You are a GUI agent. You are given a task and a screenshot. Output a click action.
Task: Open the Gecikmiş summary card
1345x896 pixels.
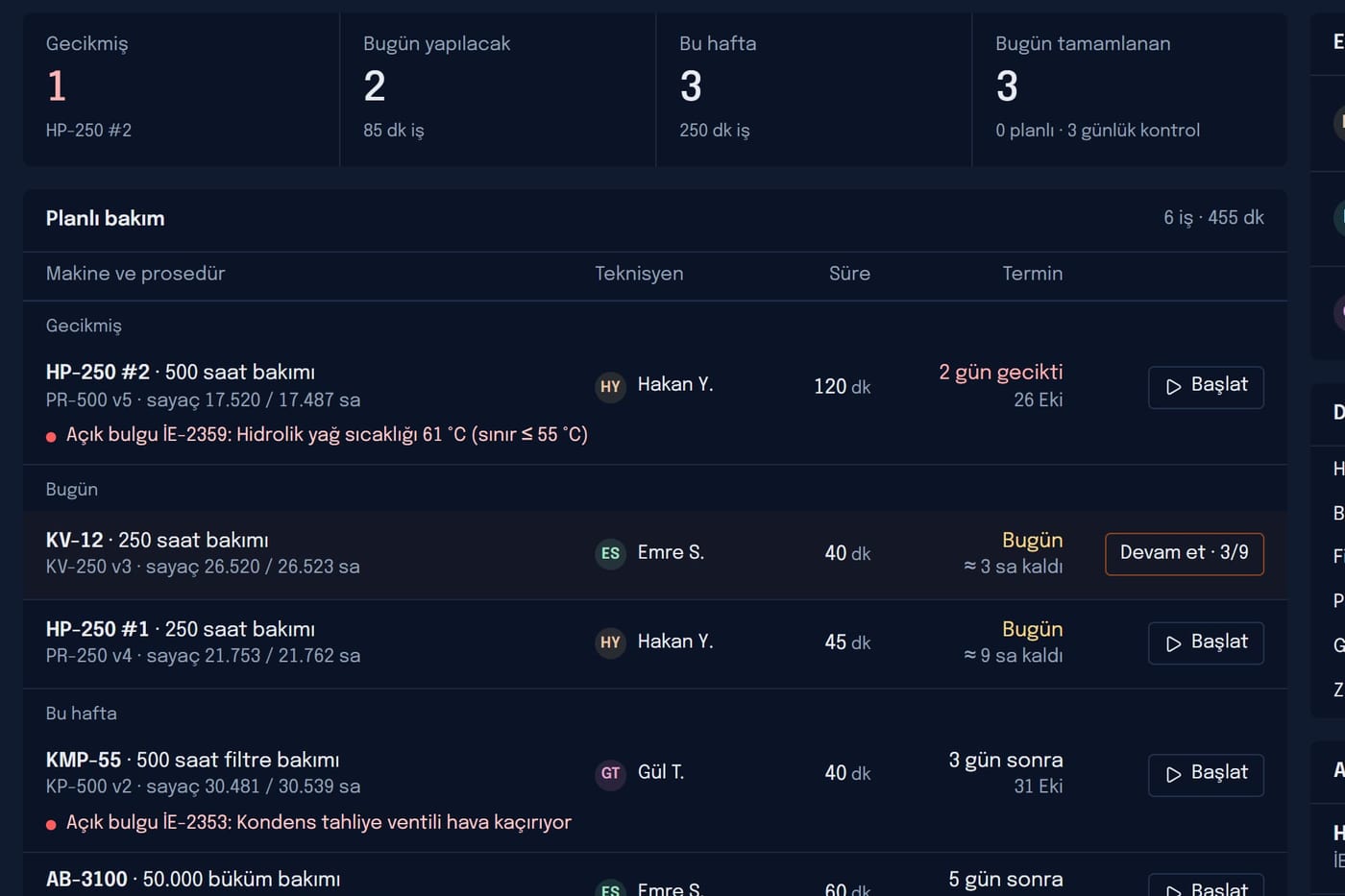tap(182, 89)
